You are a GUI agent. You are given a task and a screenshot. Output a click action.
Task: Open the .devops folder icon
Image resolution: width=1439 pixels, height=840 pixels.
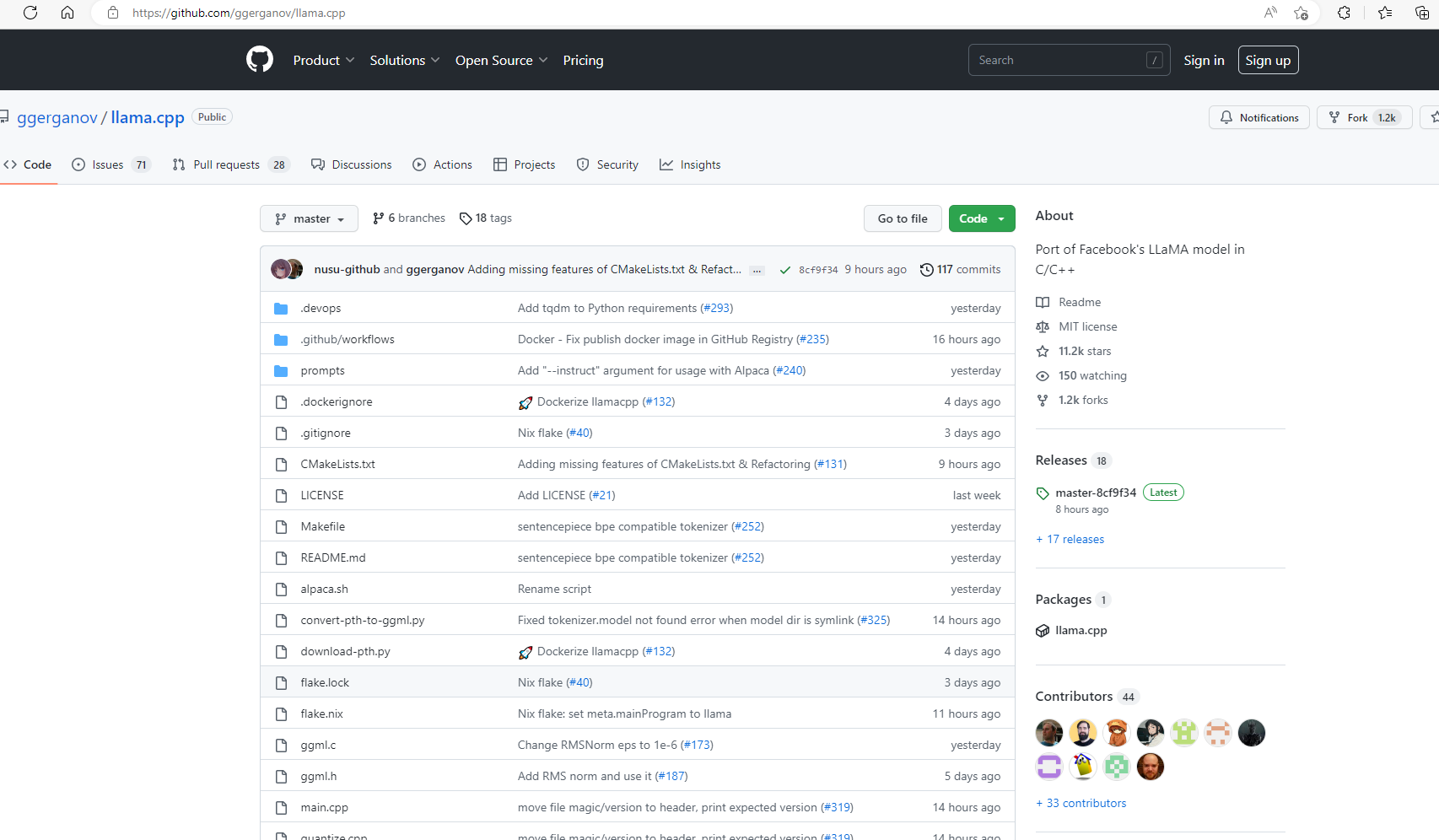281,309
